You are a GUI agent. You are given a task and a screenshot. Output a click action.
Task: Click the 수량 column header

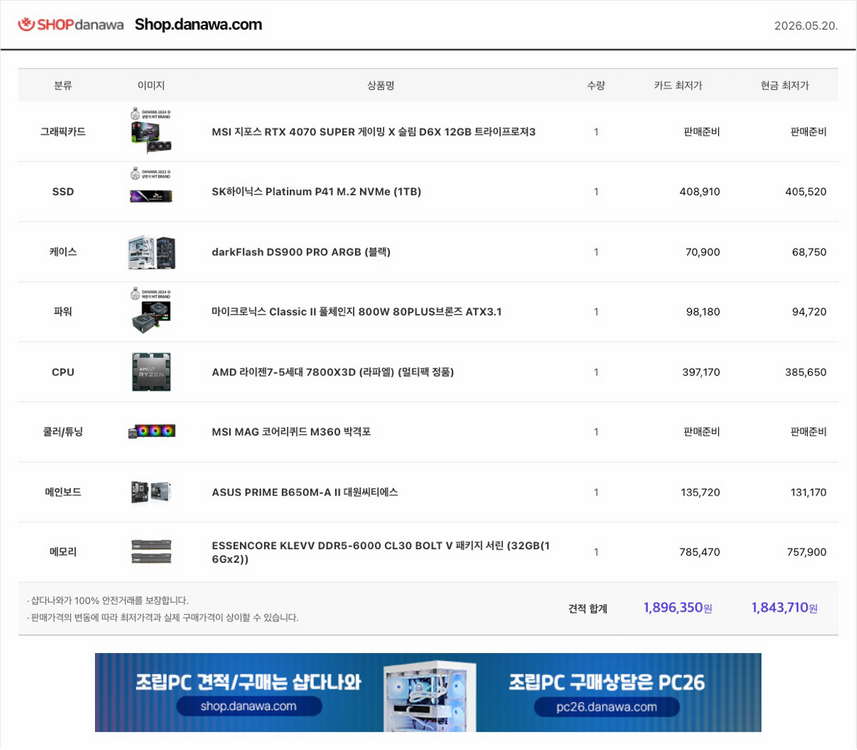pos(596,85)
